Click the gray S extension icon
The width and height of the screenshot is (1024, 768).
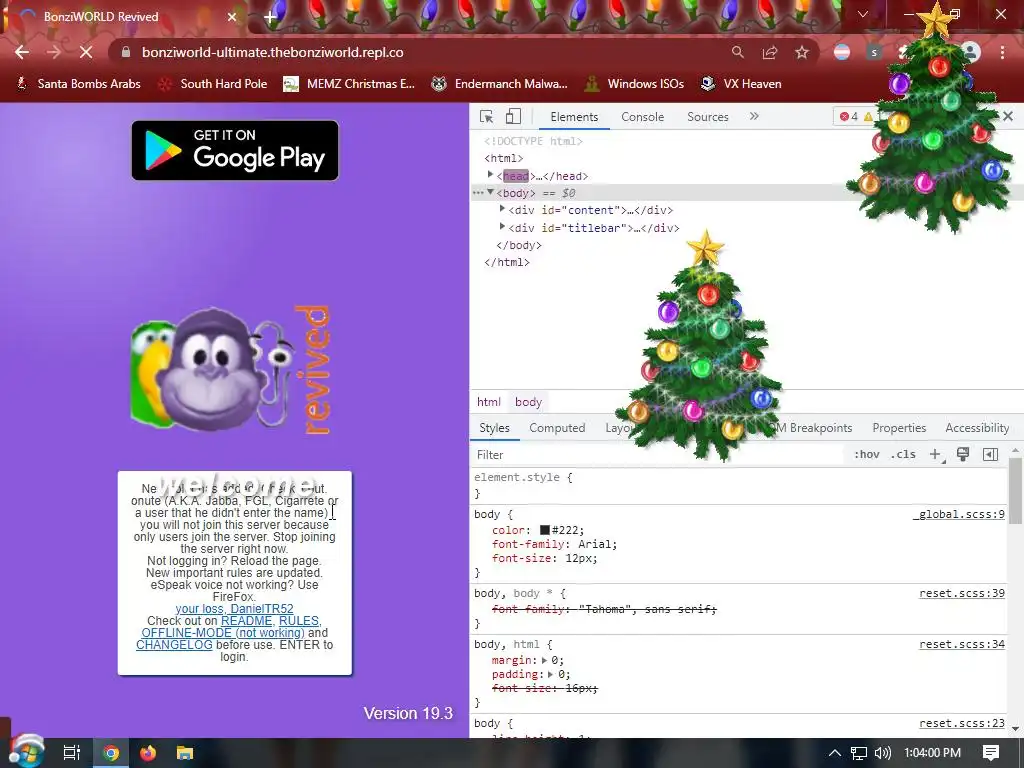[x=874, y=52]
